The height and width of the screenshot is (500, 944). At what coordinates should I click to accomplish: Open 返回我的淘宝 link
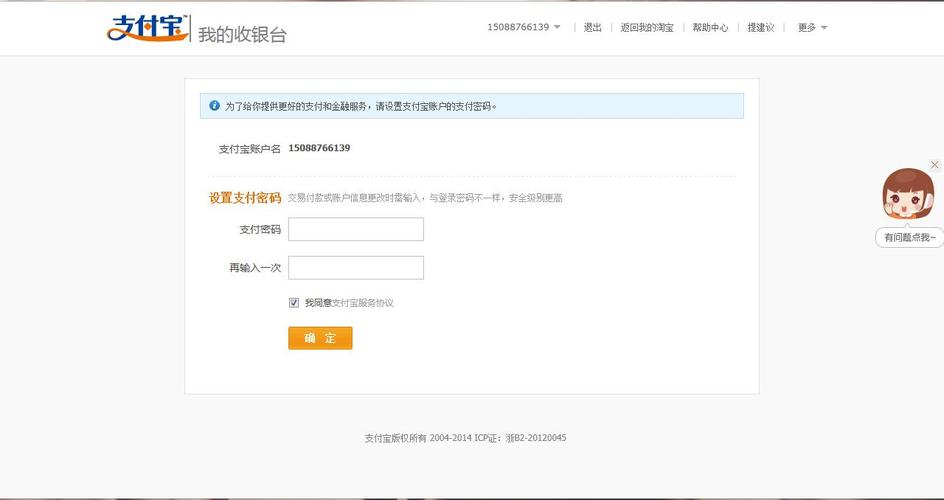point(647,28)
